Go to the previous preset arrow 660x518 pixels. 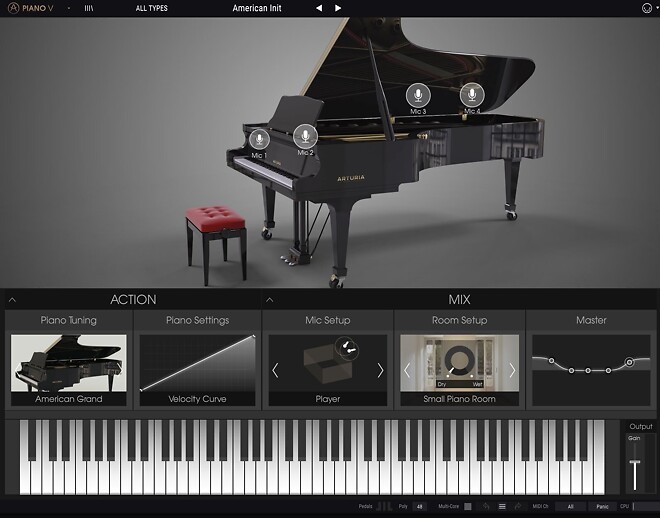point(319,8)
